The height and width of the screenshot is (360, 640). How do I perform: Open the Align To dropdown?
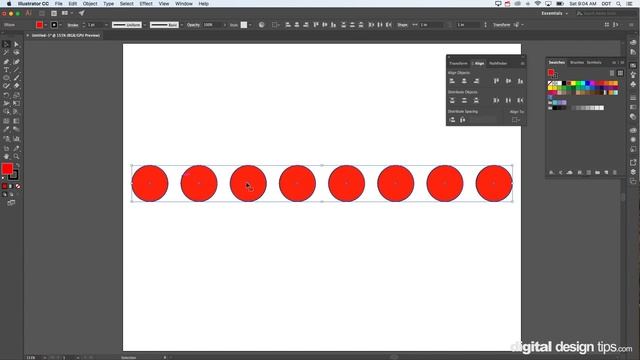516,120
